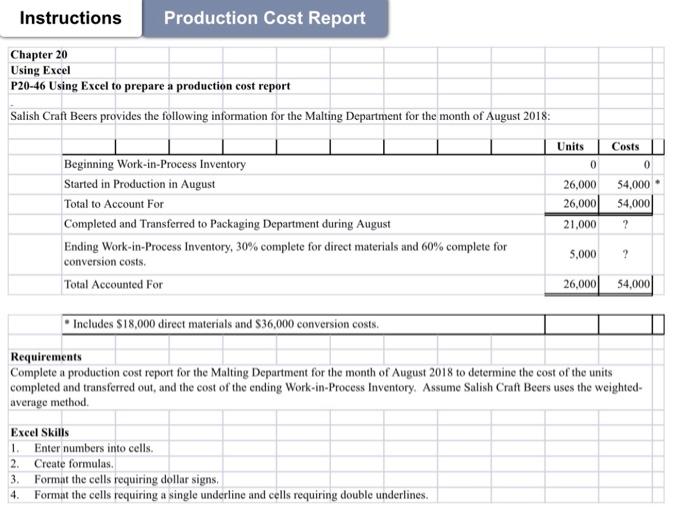Click 'Total Accounted For' label
Viewport: 700px width, 526px height.
(x=113, y=284)
